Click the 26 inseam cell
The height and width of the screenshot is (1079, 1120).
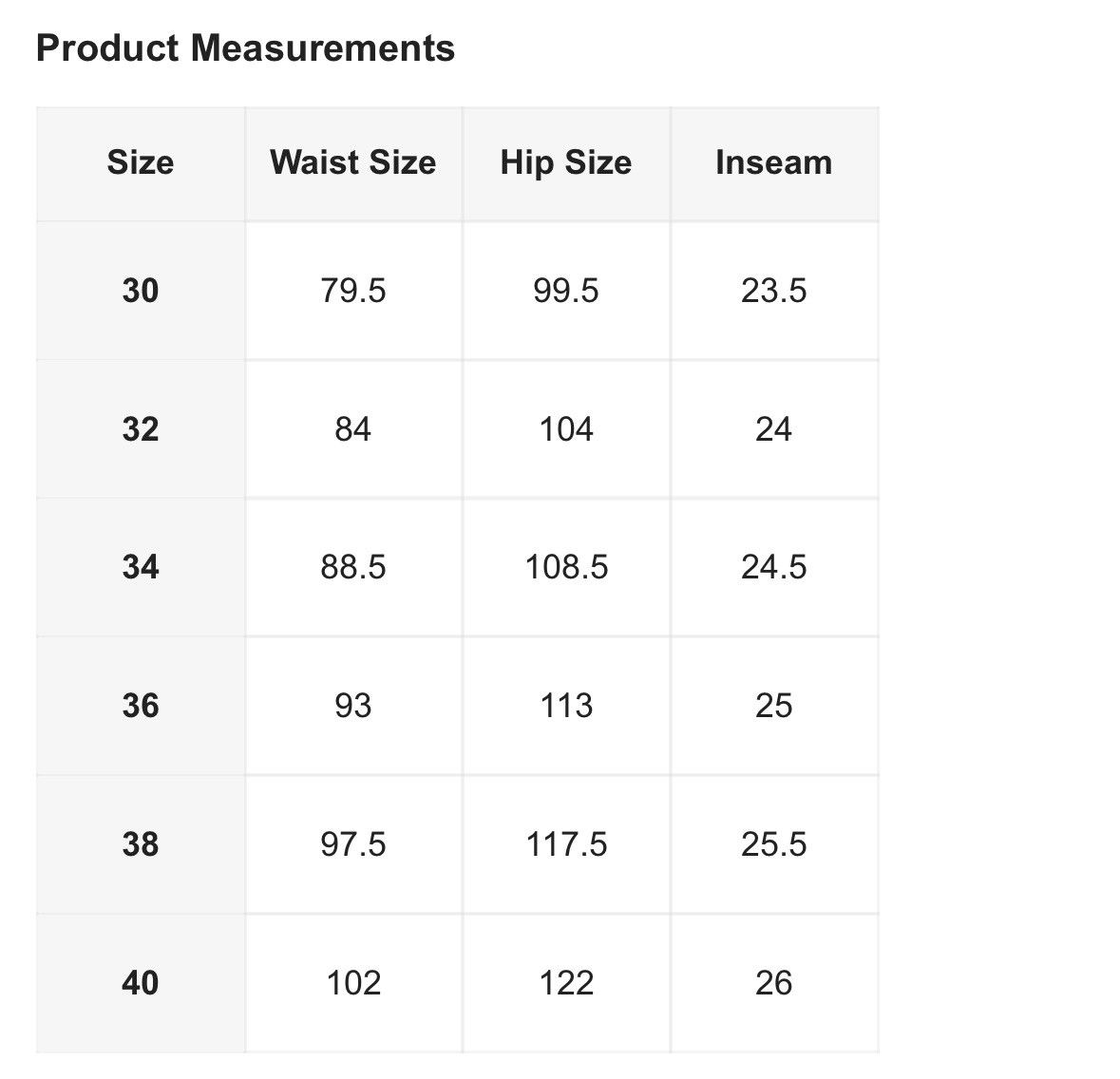[x=774, y=983]
